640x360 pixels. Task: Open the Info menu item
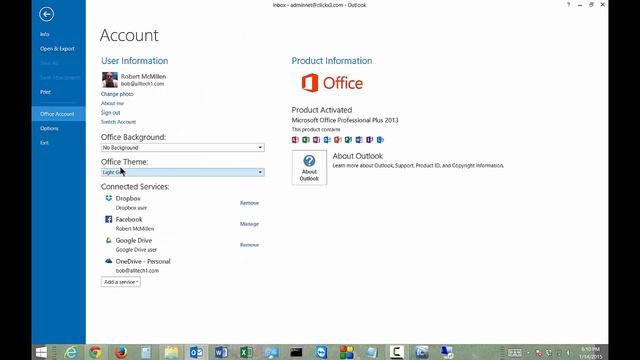coord(45,34)
